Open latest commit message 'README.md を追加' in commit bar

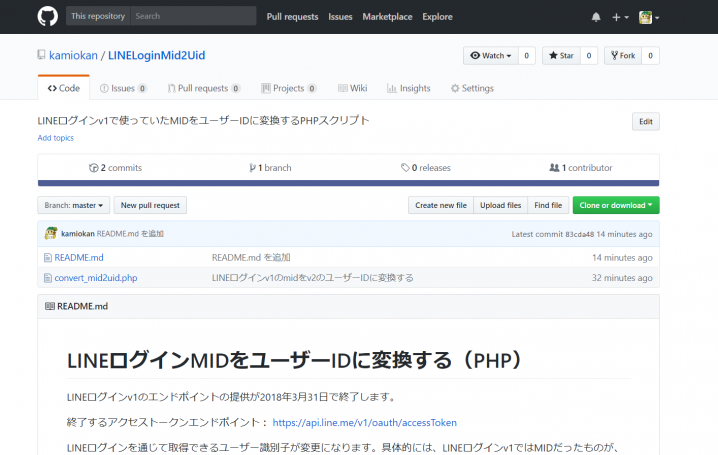click(x=130, y=234)
